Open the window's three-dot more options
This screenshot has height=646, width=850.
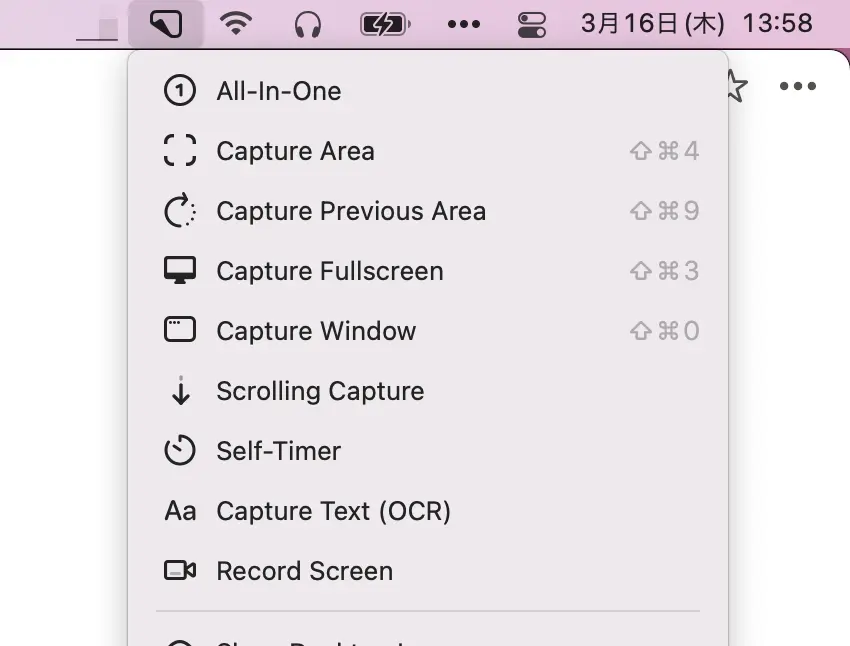click(797, 86)
